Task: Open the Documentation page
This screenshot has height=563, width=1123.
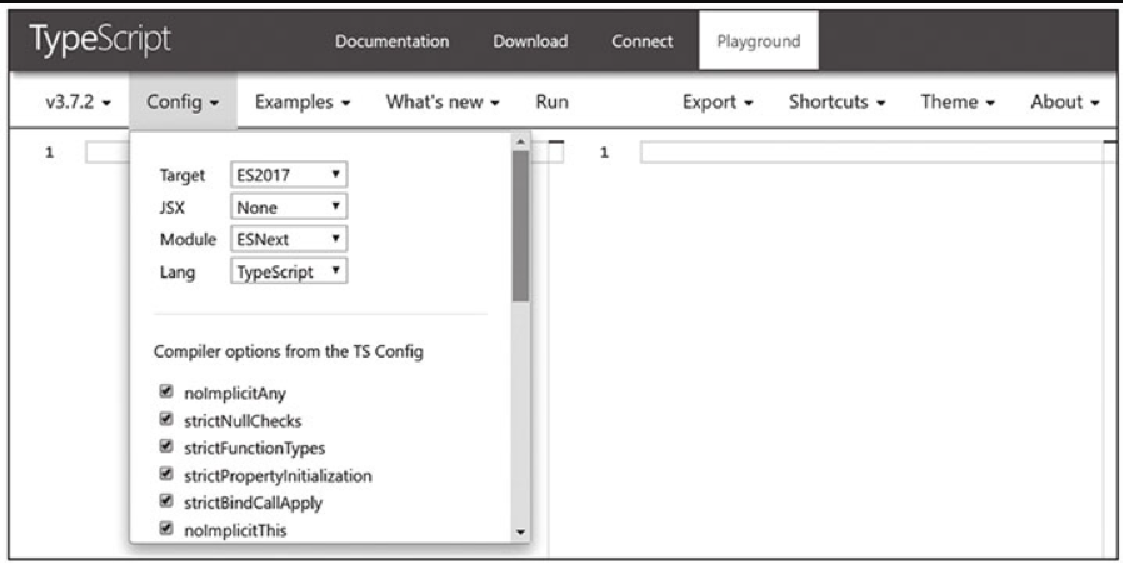Action: pyautogui.click(x=392, y=42)
